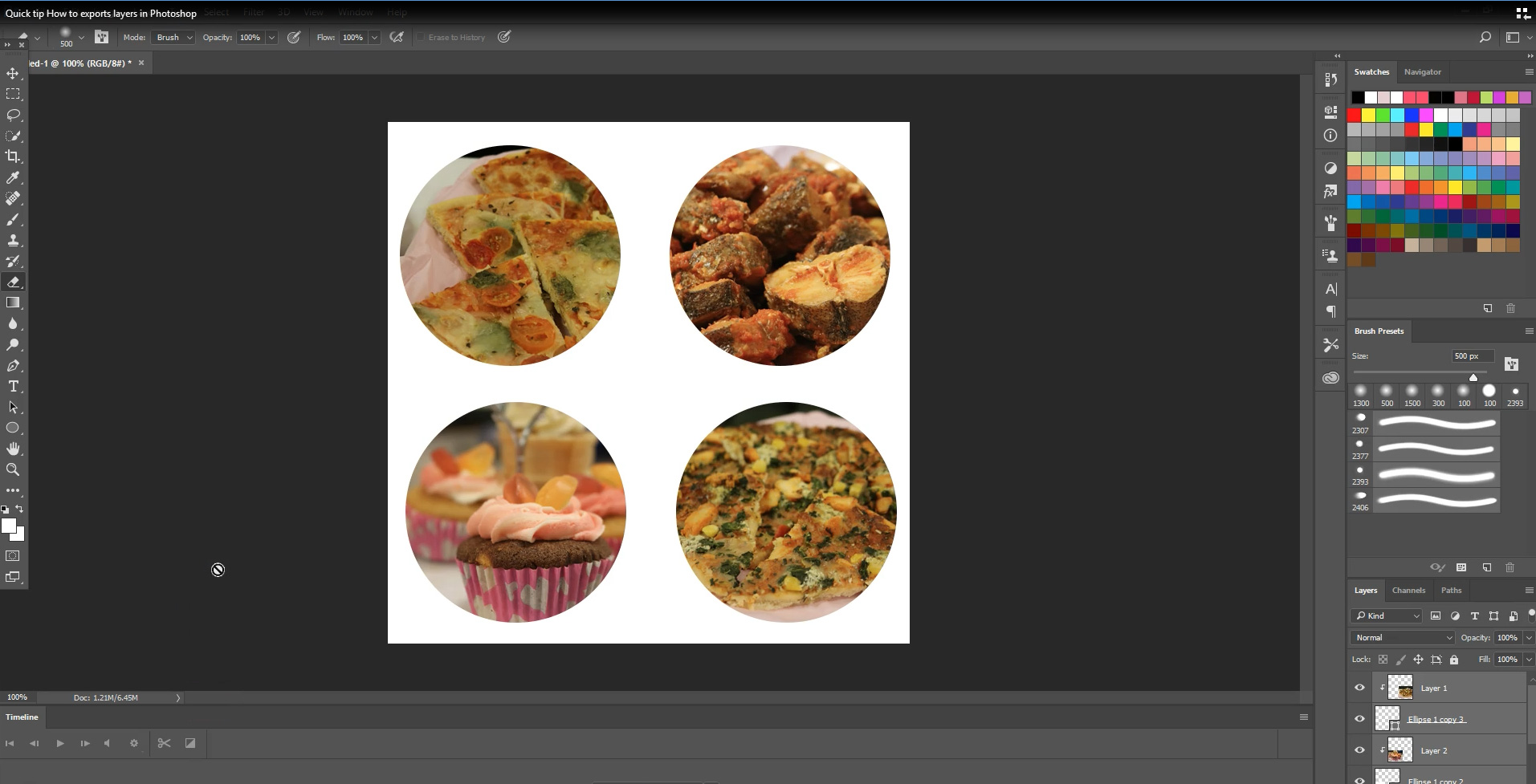Viewport: 1536px width, 784px height.
Task: Pick the red swatch in the Swatches panel
Action: click(x=1354, y=115)
